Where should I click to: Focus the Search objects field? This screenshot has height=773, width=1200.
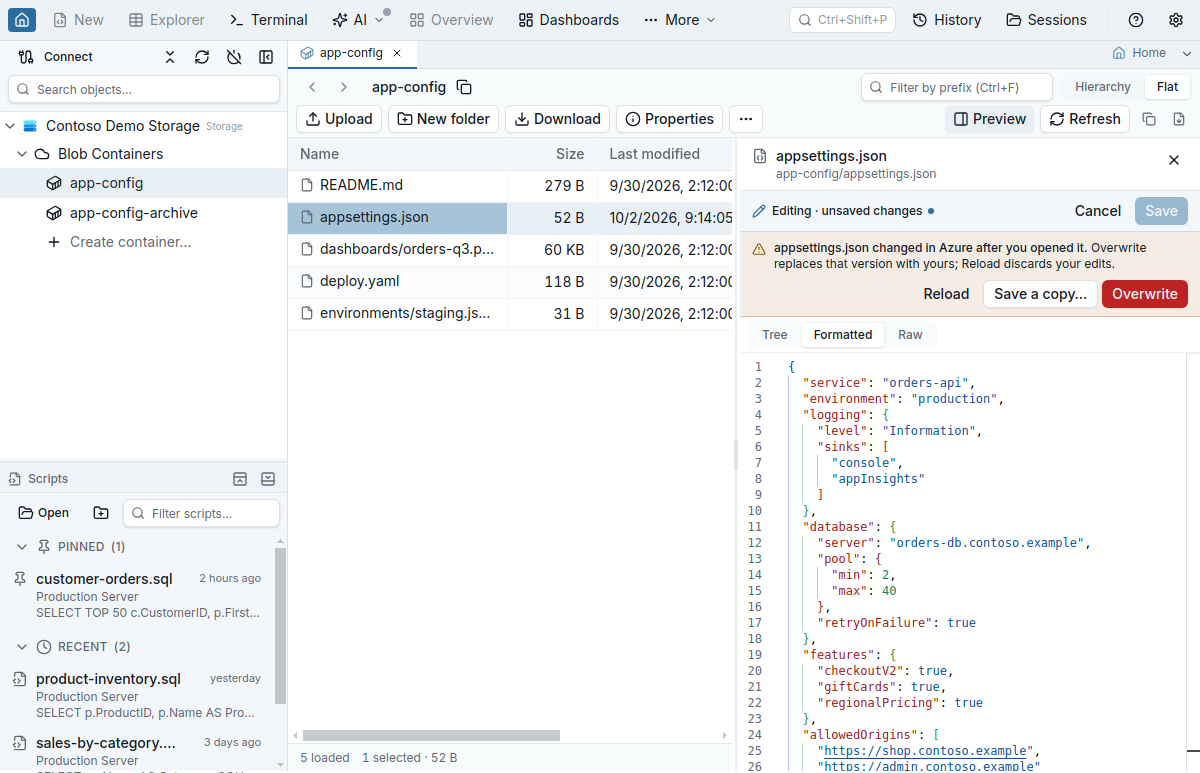coord(144,89)
